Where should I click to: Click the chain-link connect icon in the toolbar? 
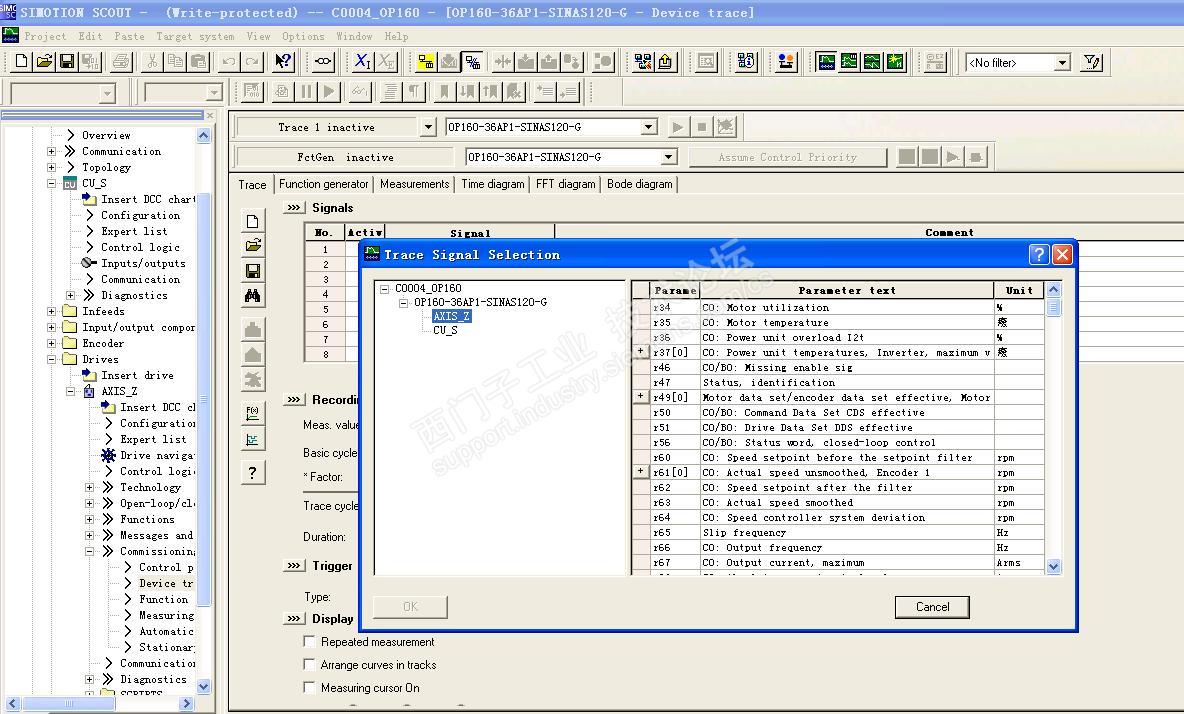click(x=323, y=61)
